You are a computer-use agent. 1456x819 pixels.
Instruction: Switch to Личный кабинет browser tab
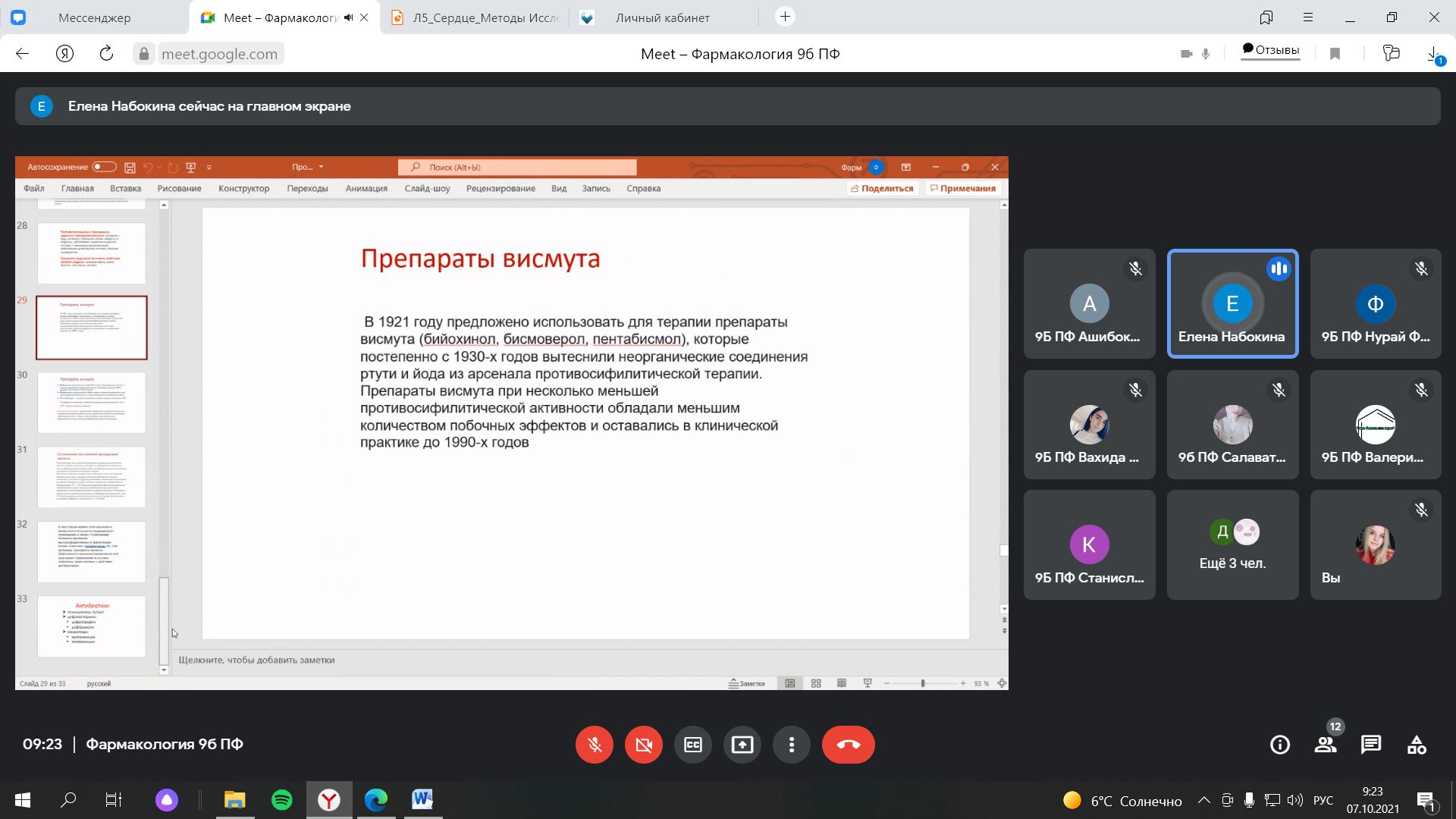pyautogui.click(x=664, y=17)
